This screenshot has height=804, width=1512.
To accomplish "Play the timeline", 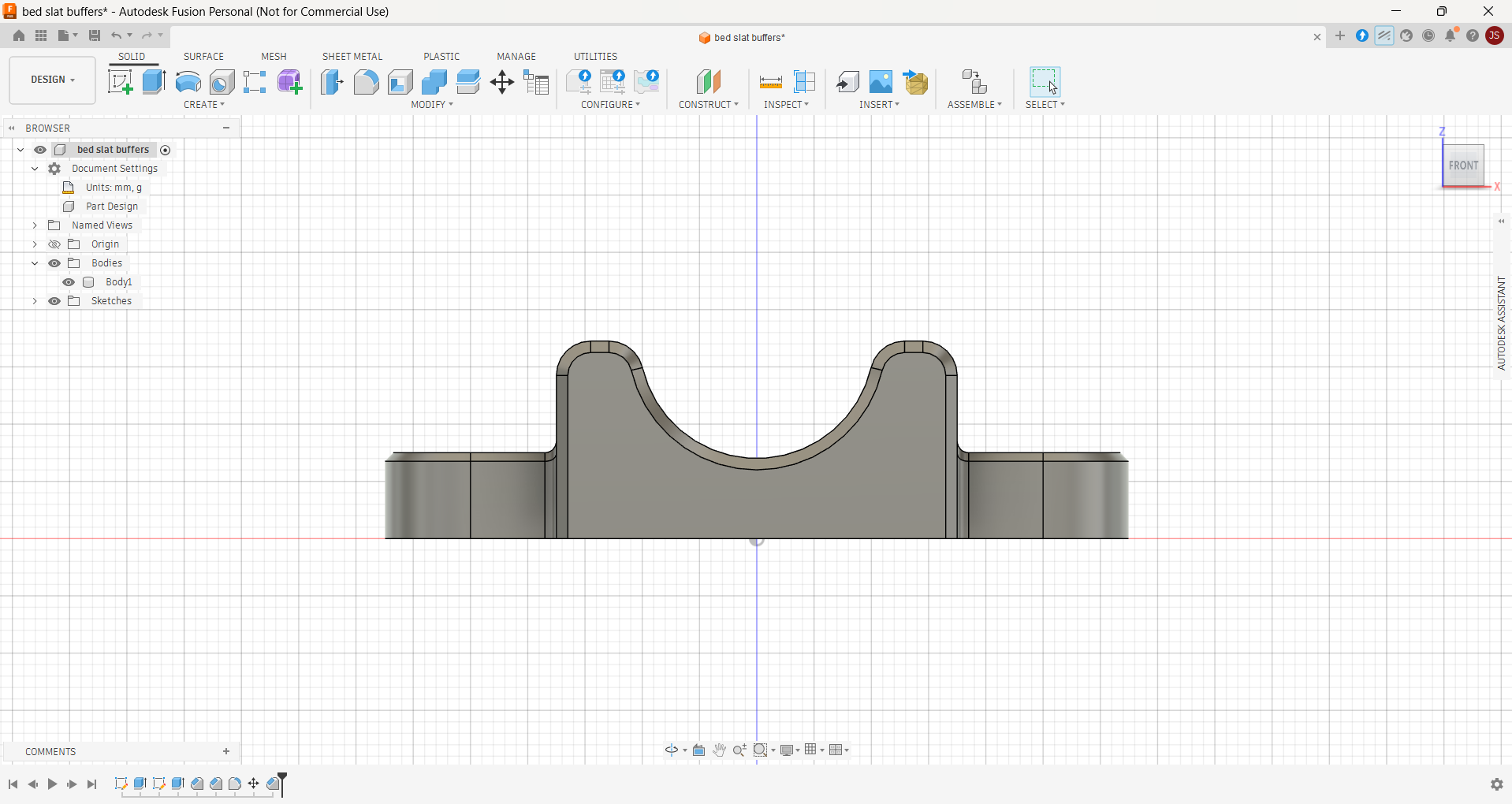I will 52,784.
